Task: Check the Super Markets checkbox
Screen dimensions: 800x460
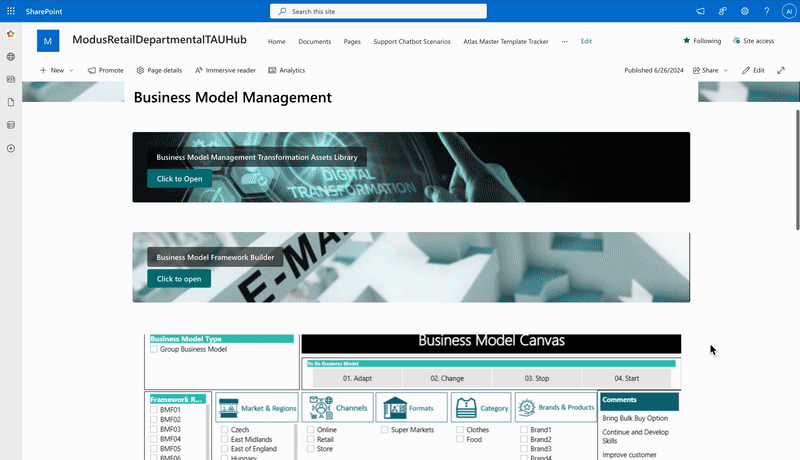Action: coord(385,430)
